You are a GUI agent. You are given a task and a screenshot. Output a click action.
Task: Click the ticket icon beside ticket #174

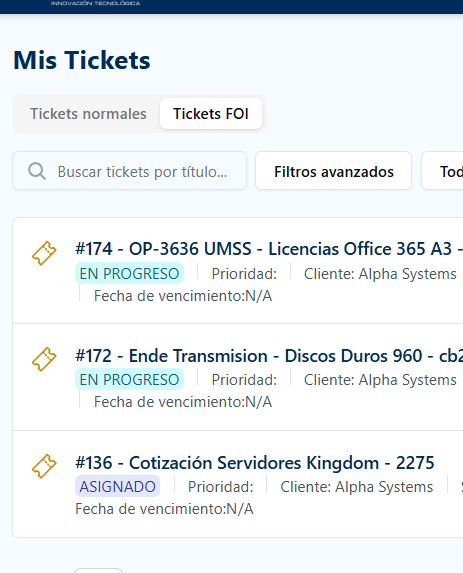(x=44, y=253)
